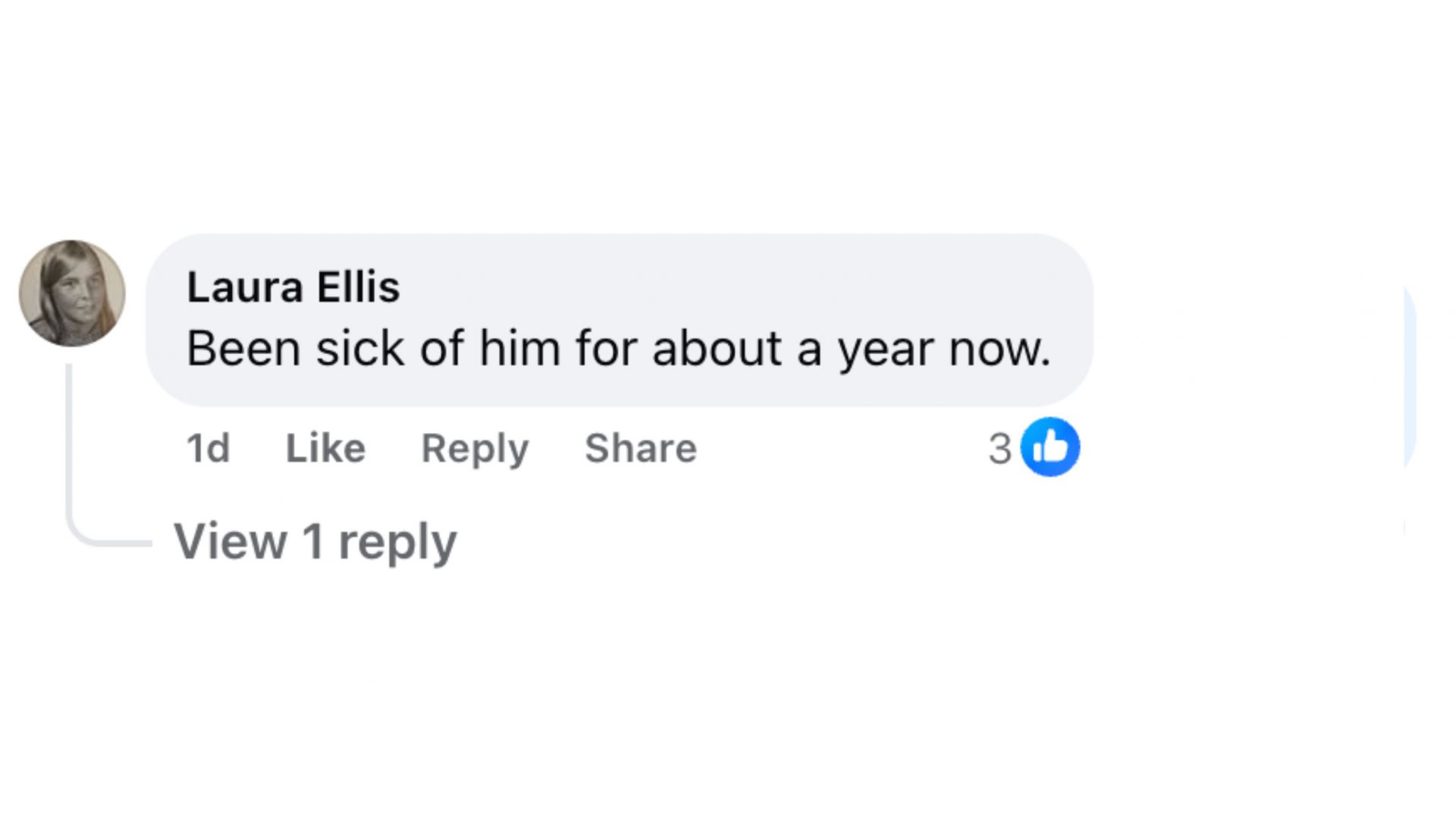This screenshot has height=818, width=1456.
Task: Open the reaction count showing 3
Action: tap(999, 448)
